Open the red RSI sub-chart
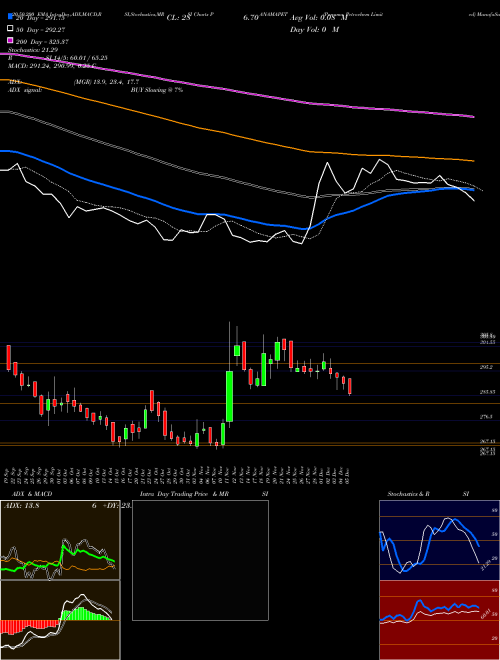Image resolution: width=500 pixels, height=660 pixels. coord(439,620)
